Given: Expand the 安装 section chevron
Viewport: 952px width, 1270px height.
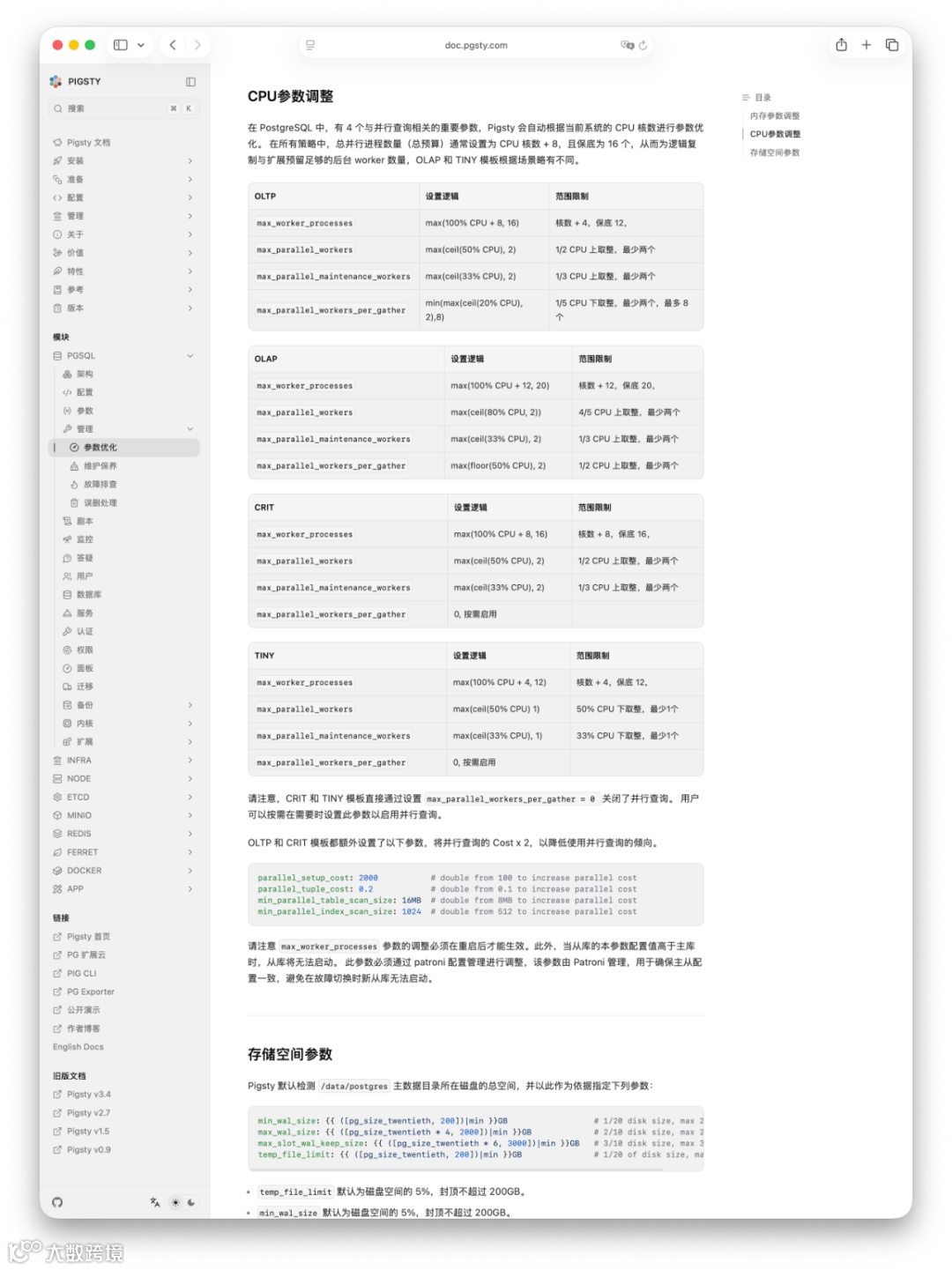Looking at the screenshot, I should (190, 161).
